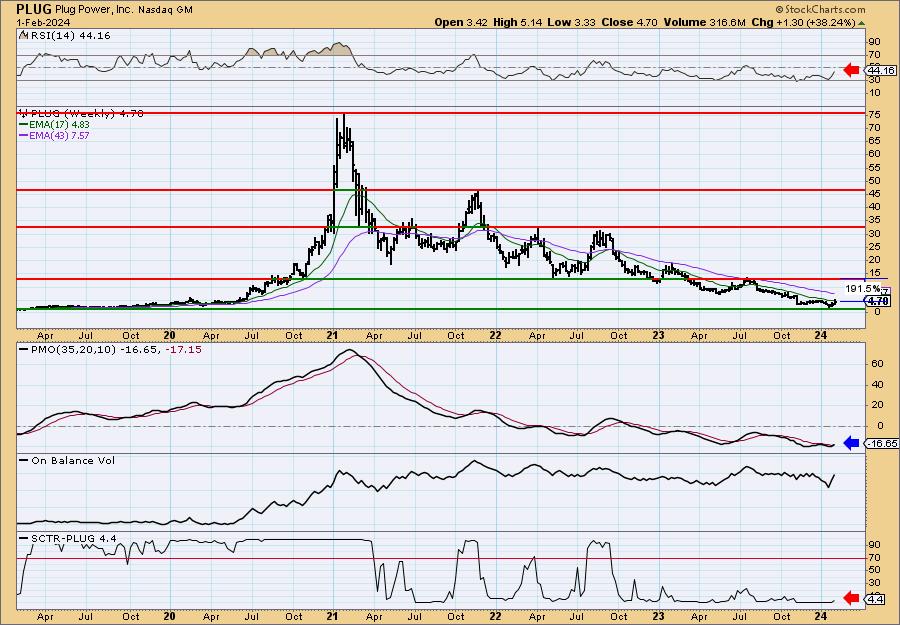Click the Volume 316.6M value
The height and width of the screenshot is (625, 900).
click(x=704, y=22)
